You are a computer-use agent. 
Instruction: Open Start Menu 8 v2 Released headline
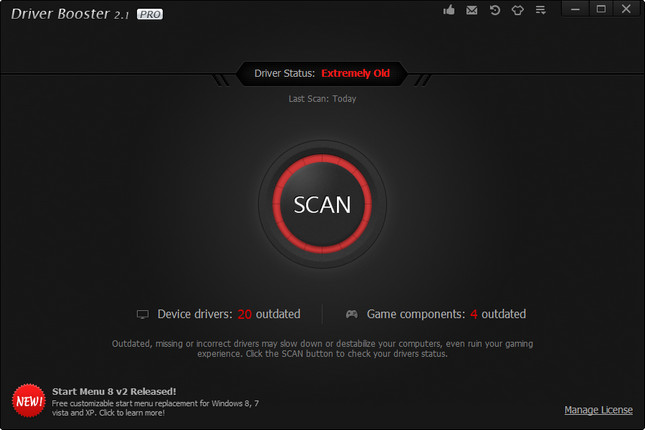114,391
